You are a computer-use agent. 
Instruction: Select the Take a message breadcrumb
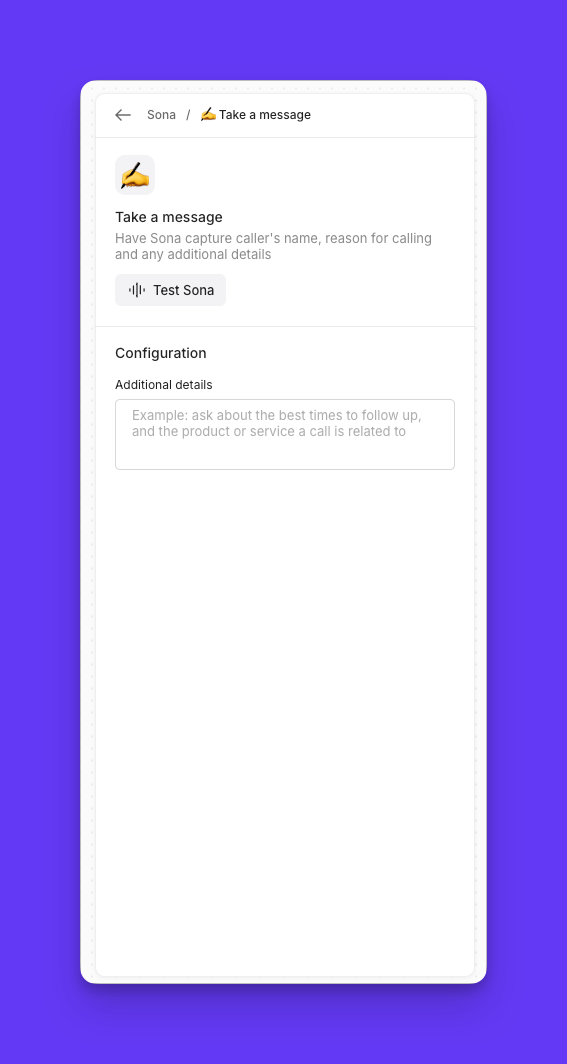tap(256, 115)
